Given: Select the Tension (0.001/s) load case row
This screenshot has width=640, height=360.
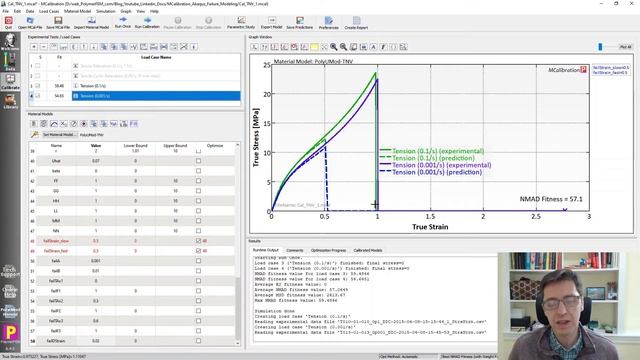Looking at the screenshot, I should click(x=156, y=96).
